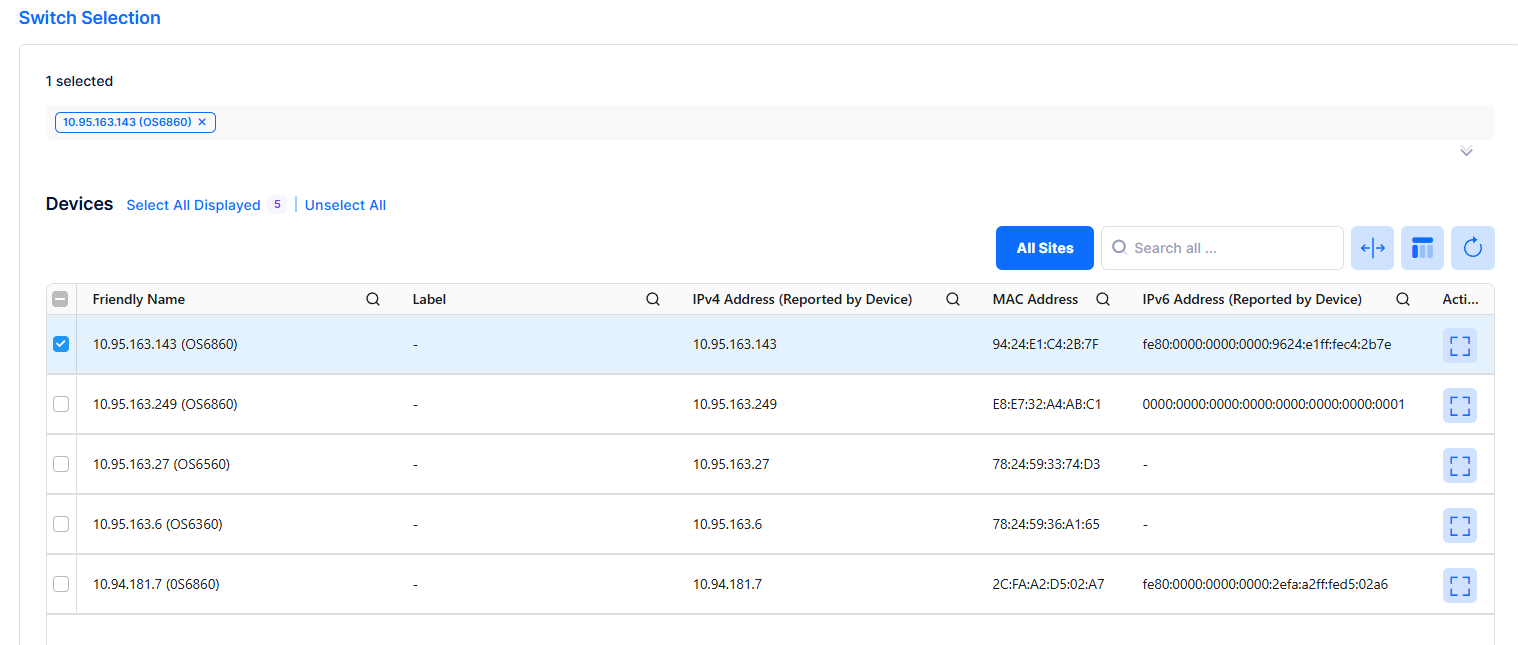Select friendly name 10.95.163.27 (OS6560)

pyautogui.click(x=161, y=464)
